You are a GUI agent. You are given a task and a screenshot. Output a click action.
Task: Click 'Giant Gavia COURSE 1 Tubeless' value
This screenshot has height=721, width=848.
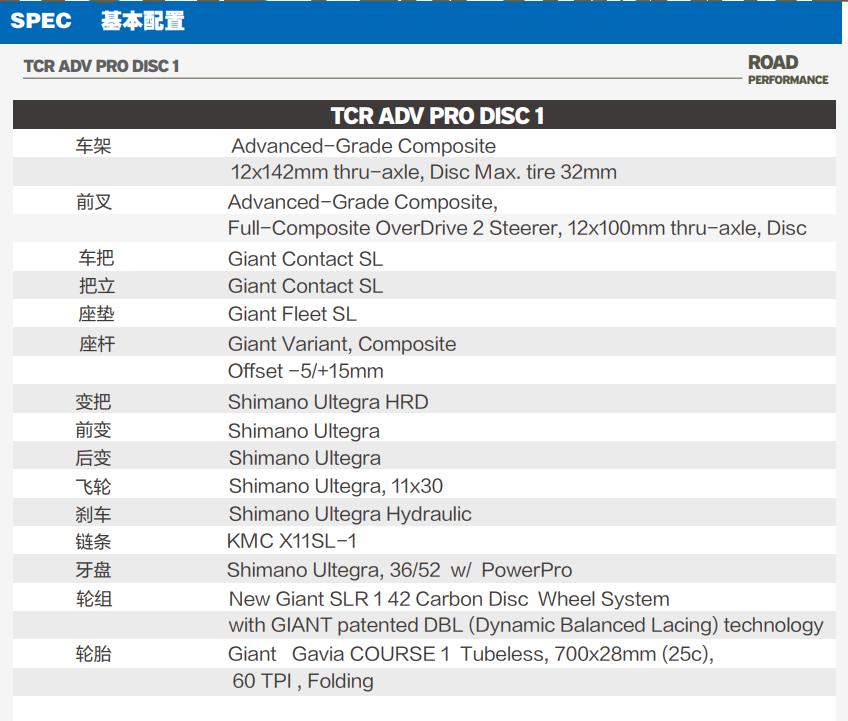(x=471, y=654)
